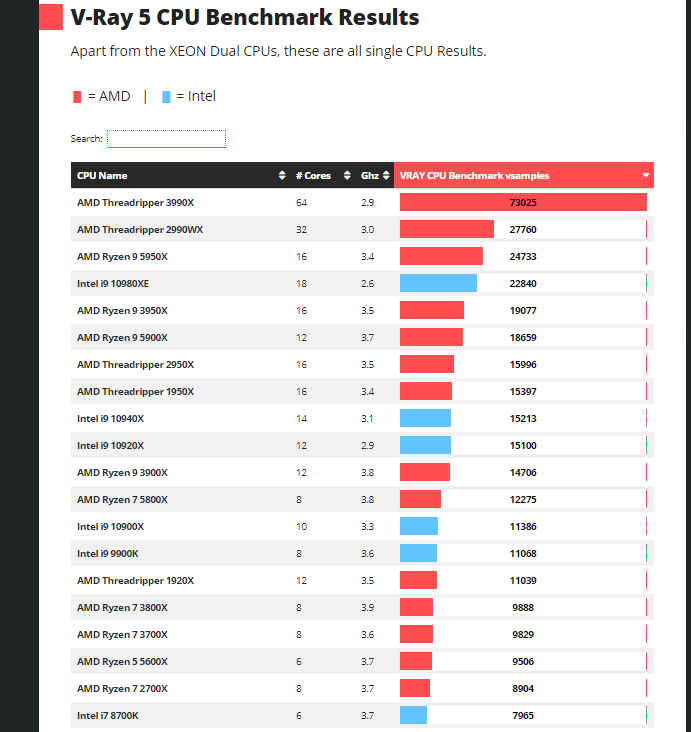691x732 pixels.
Task: Click the blue Intel legend square
Action: click(x=166, y=97)
